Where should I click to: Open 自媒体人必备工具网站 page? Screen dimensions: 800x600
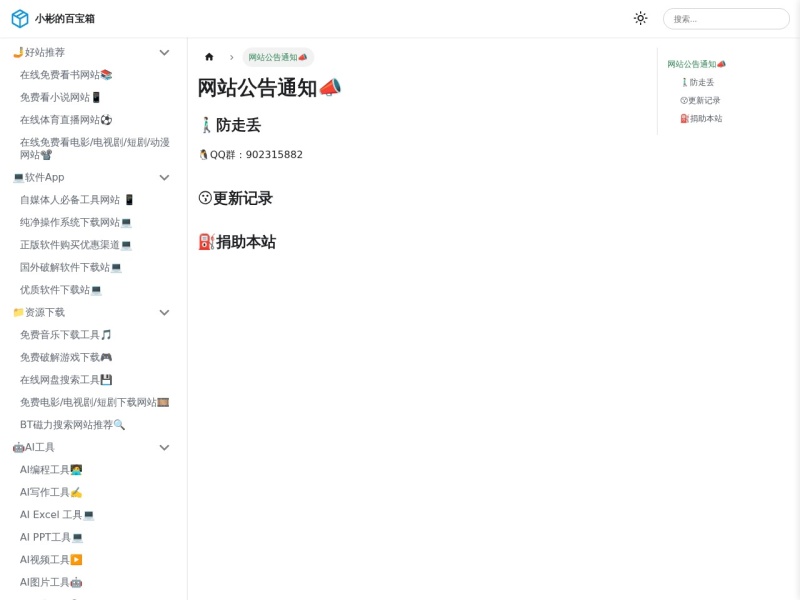click(77, 200)
